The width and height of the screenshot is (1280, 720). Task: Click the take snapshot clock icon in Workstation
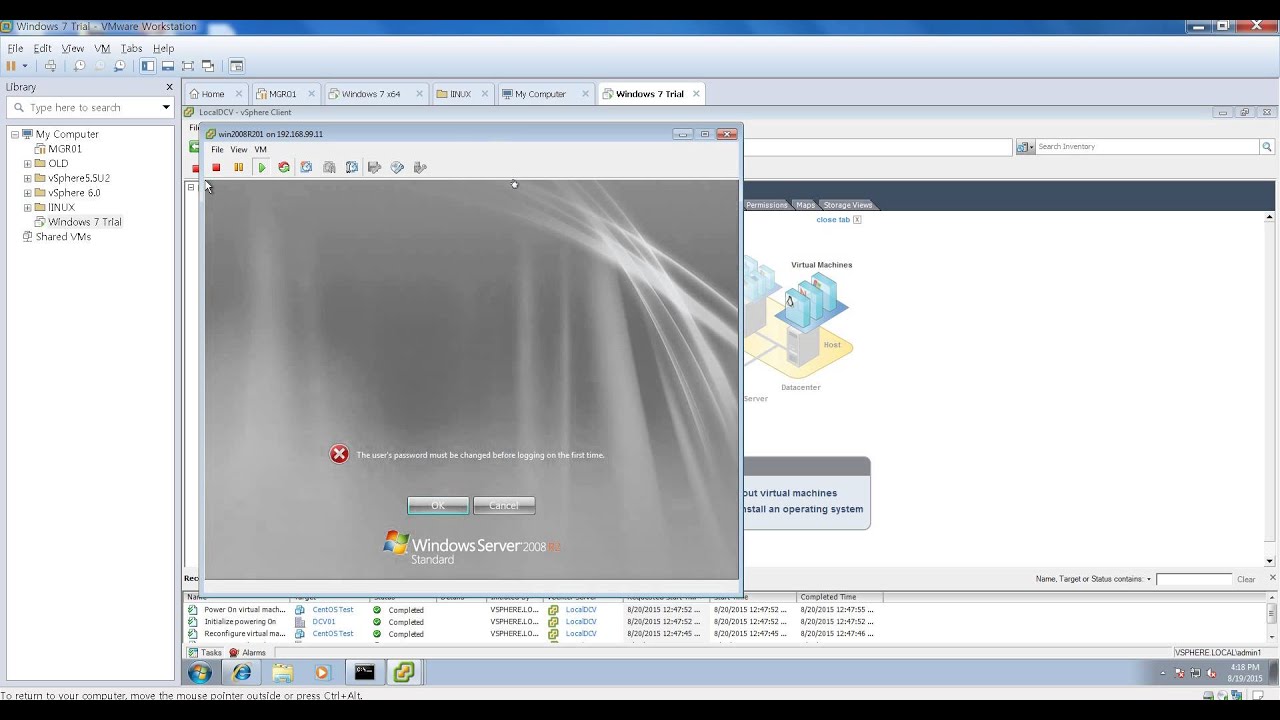[x=80, y=66]
